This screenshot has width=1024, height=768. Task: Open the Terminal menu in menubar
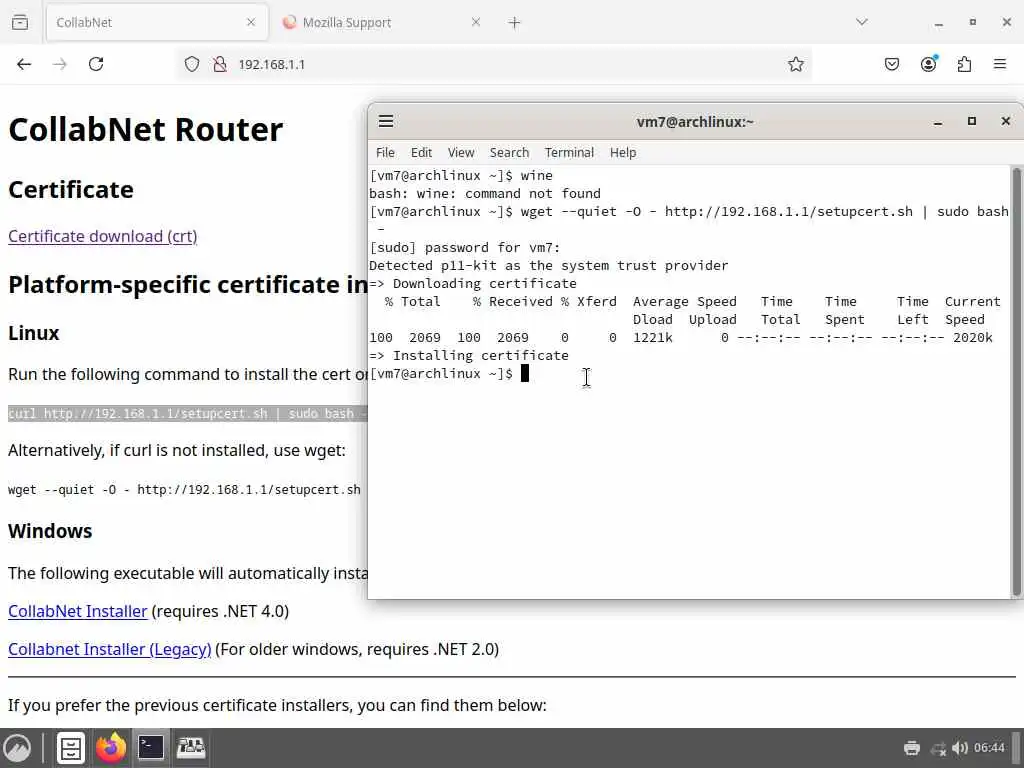(569, 152)
